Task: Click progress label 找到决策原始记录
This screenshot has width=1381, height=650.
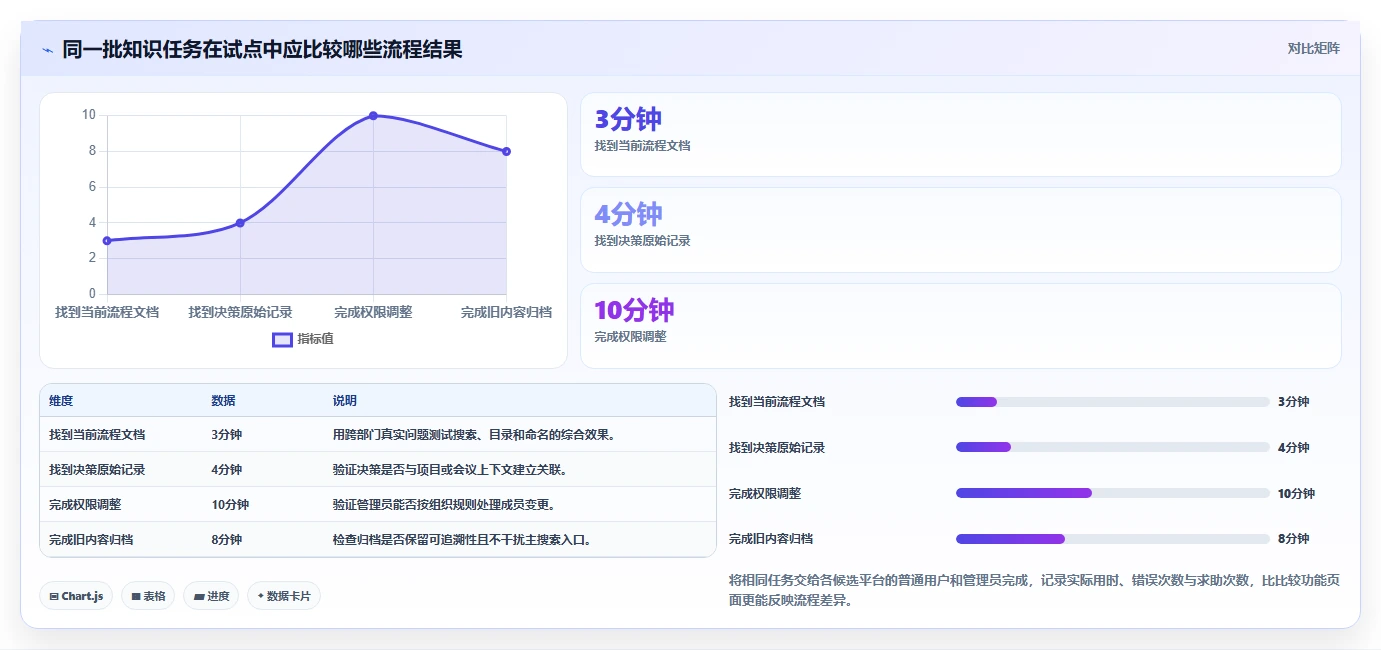Action: (777, 448)
